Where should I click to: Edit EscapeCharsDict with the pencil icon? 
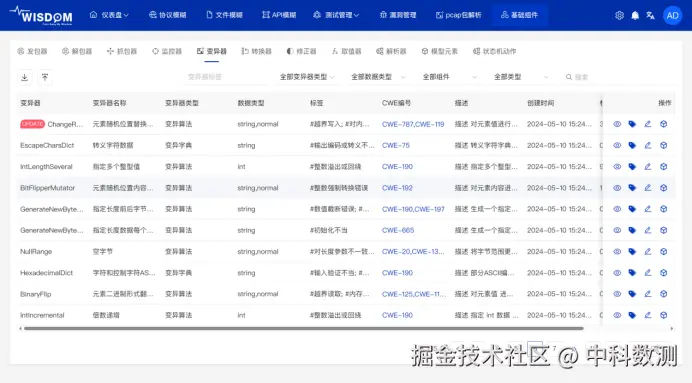648,146
